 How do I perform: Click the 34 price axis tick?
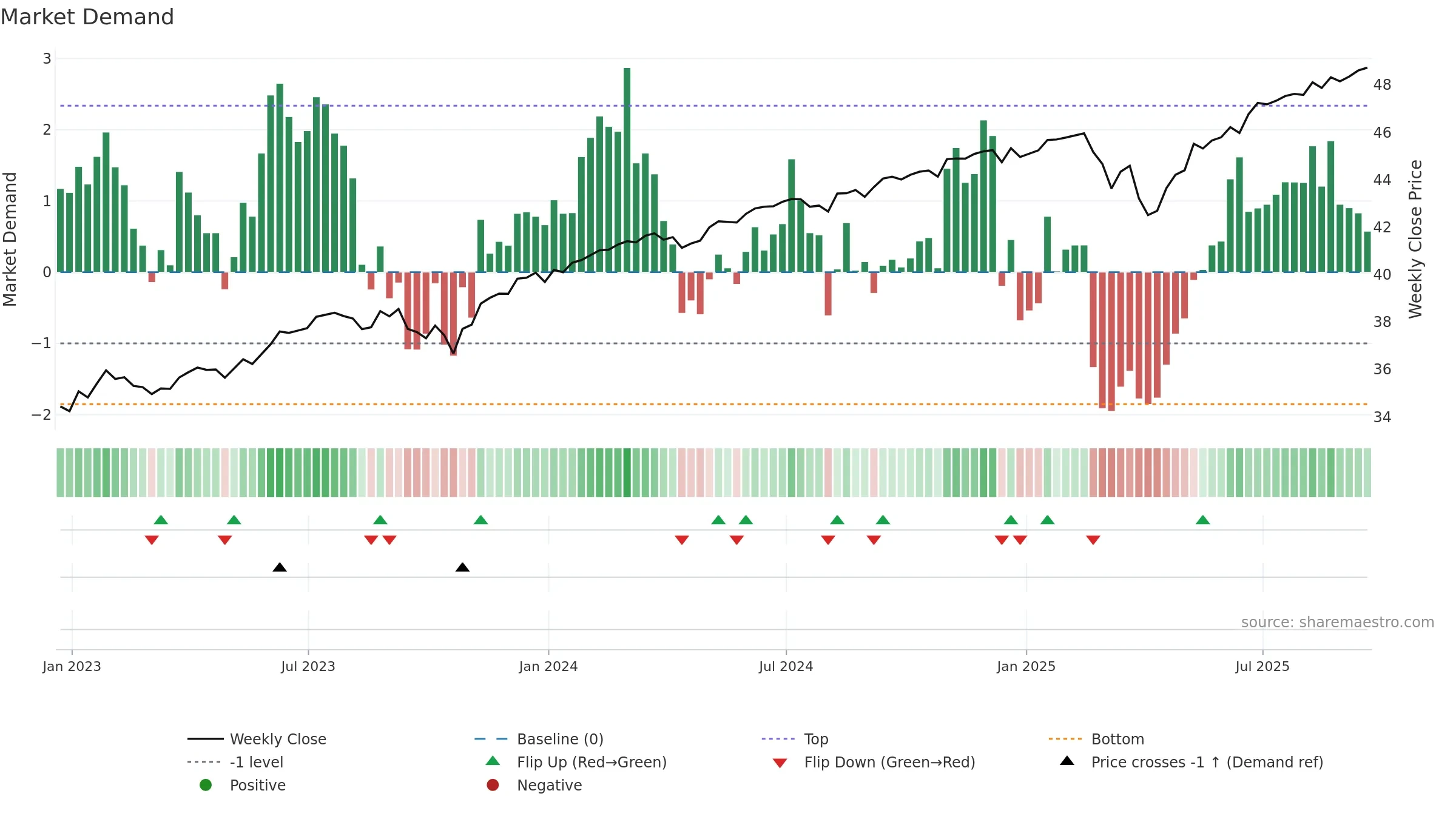tap(1383, 417)
